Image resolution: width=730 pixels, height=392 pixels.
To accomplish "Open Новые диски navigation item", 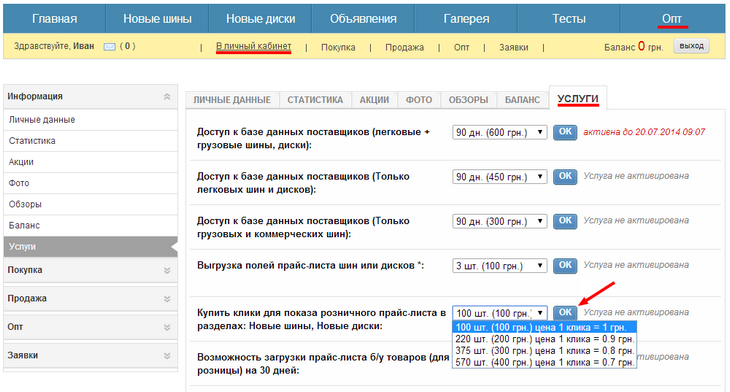I will click(260, 19).
